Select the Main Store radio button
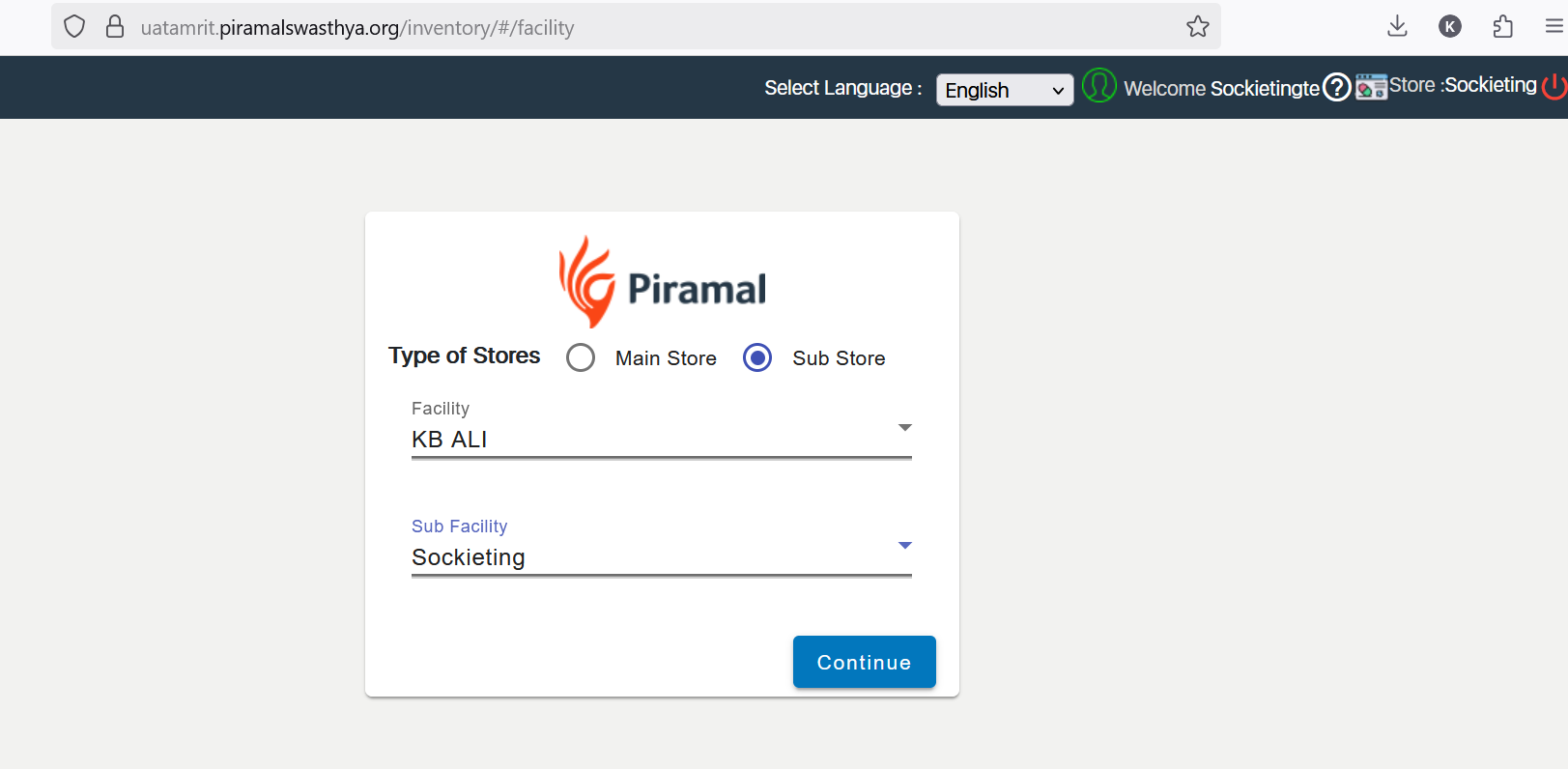The width and height of the screenshot is (1568, 769). point(581,357)
